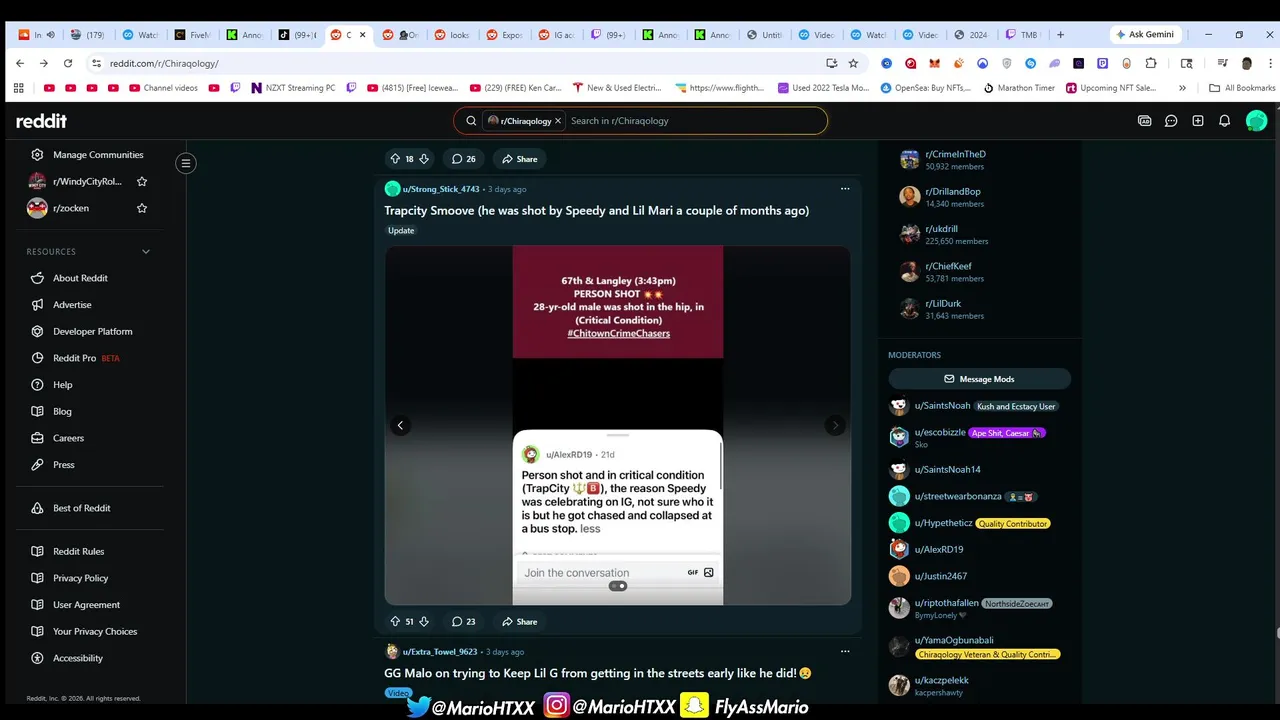Show next image in post gallery
1280x720 pixels.
pos(835,425)
